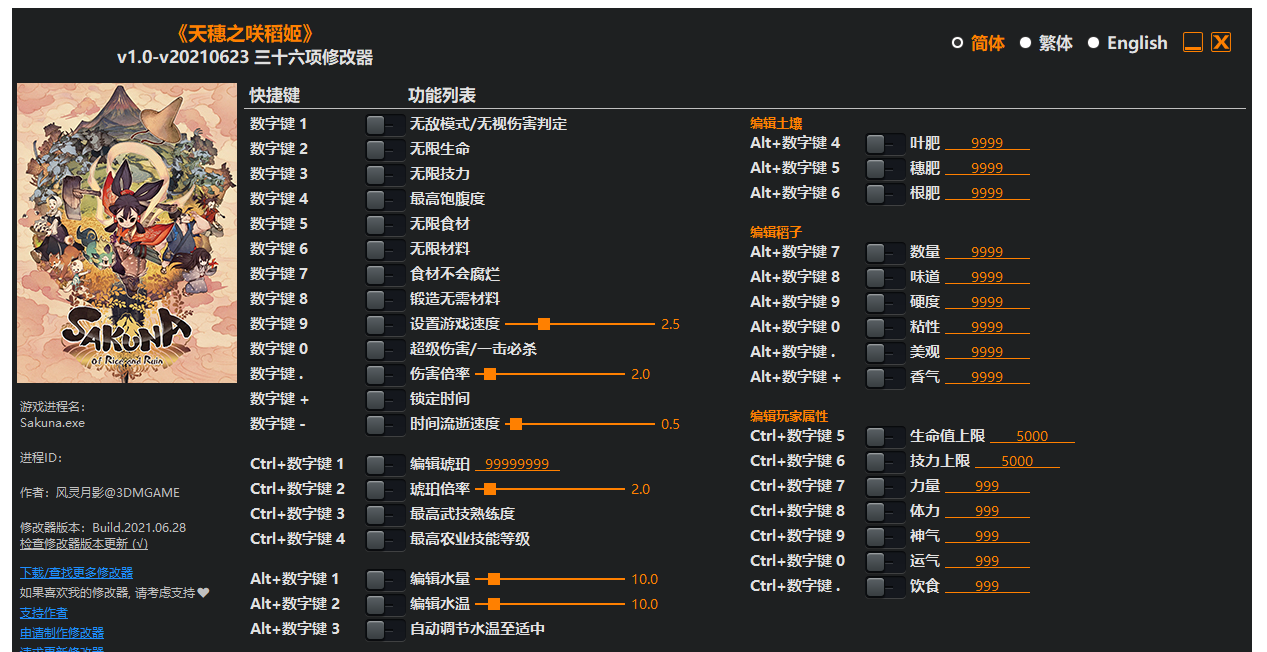Viewport: 1267px width, 652px height.
Task: Enable 硬度 toggle
Action: pyautogui.click(x=885, y=302)
